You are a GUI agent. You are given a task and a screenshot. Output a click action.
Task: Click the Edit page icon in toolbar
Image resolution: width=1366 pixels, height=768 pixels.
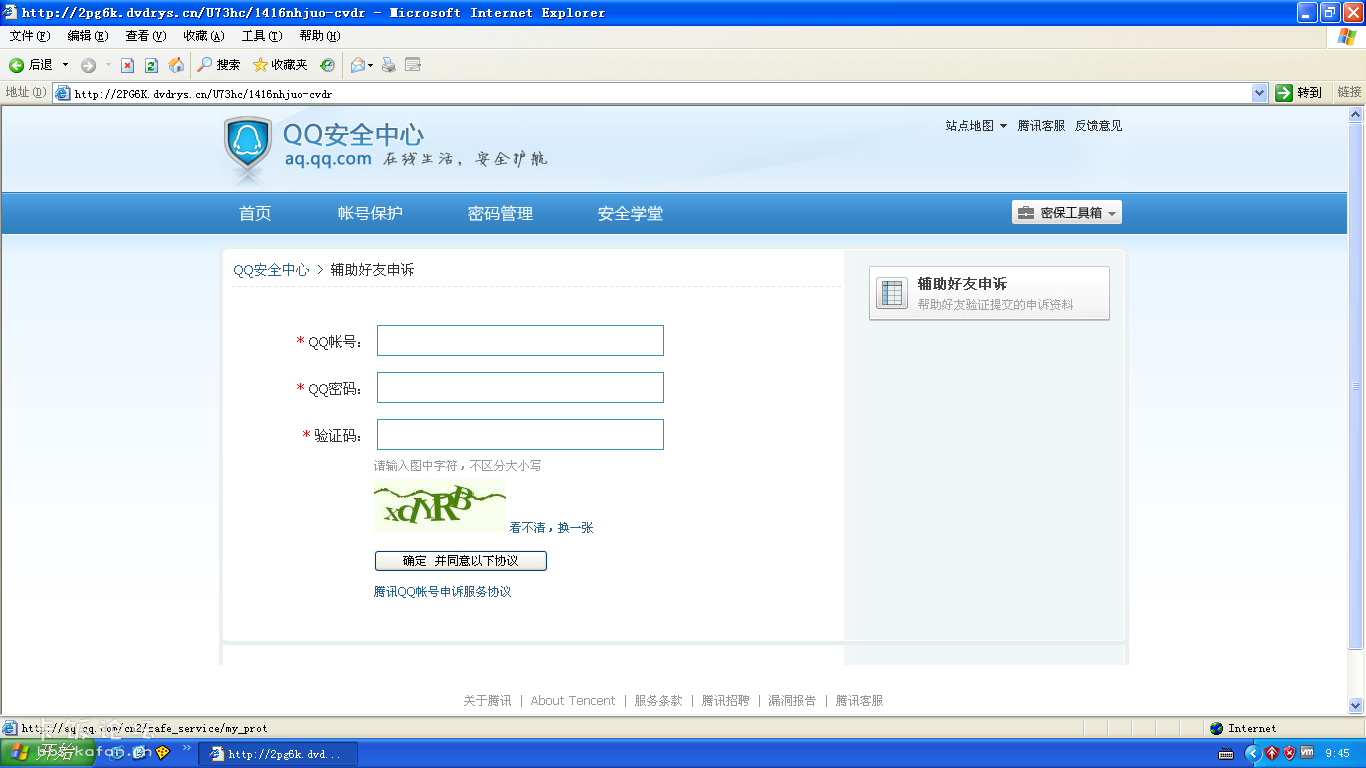coord(413,65)
